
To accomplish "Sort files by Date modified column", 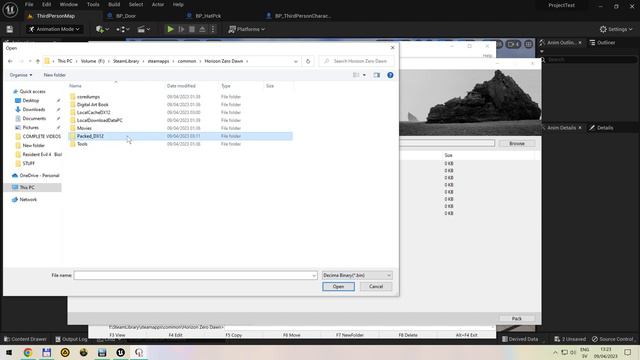I will click(x=181, y=86).
